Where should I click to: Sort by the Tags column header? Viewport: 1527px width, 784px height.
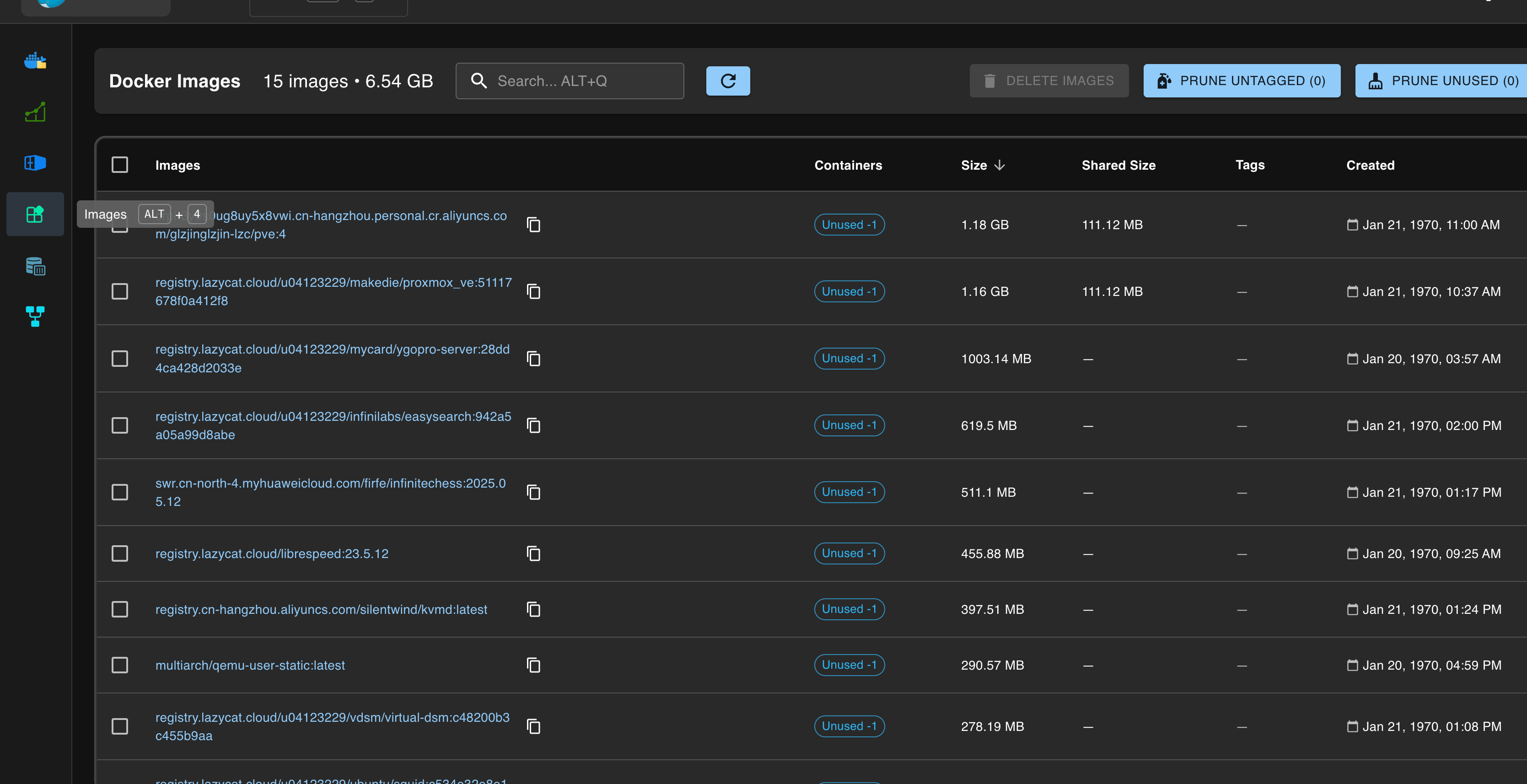click(x=1250, y=165)
